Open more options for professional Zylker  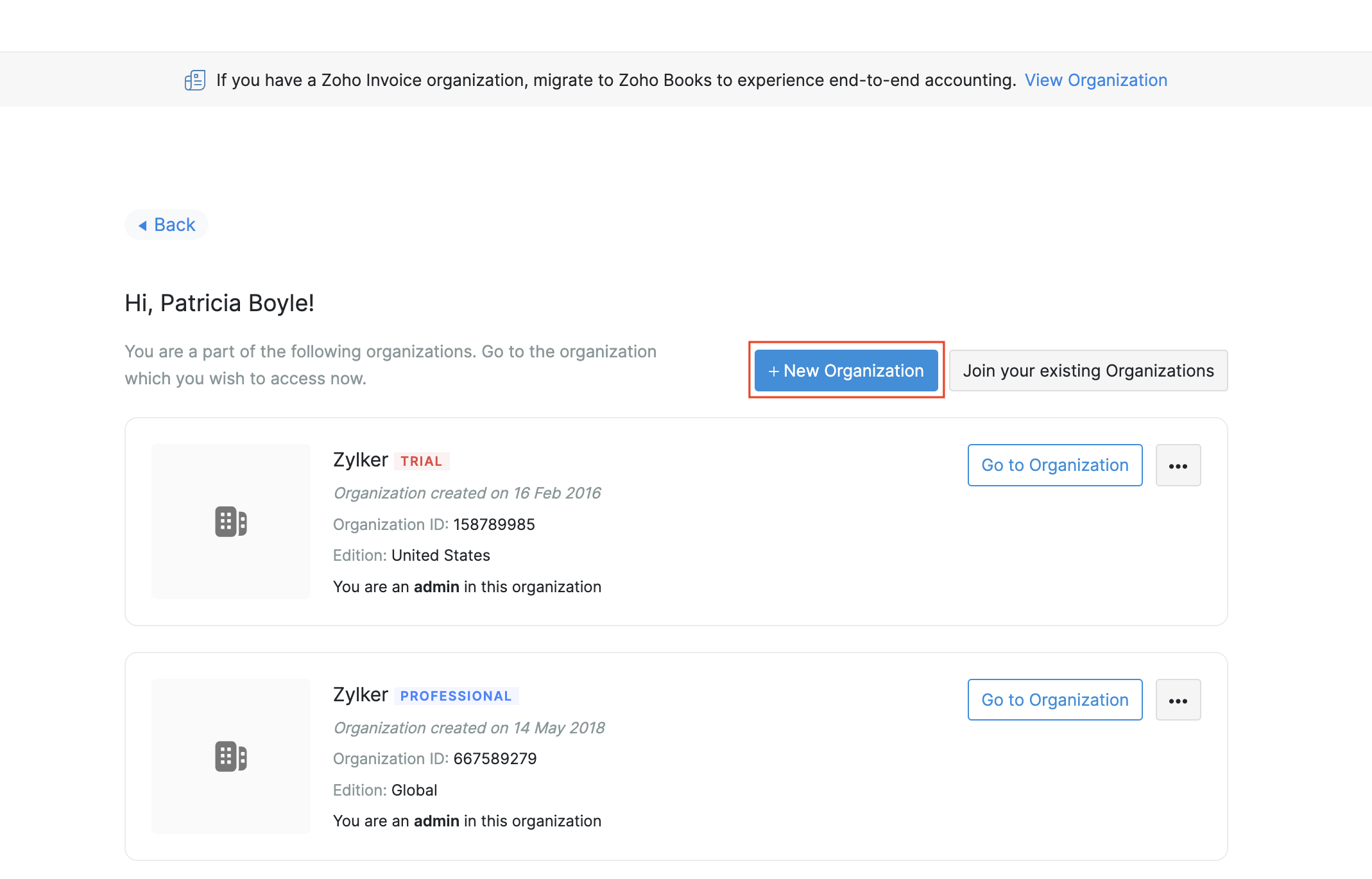(1178, 701)
